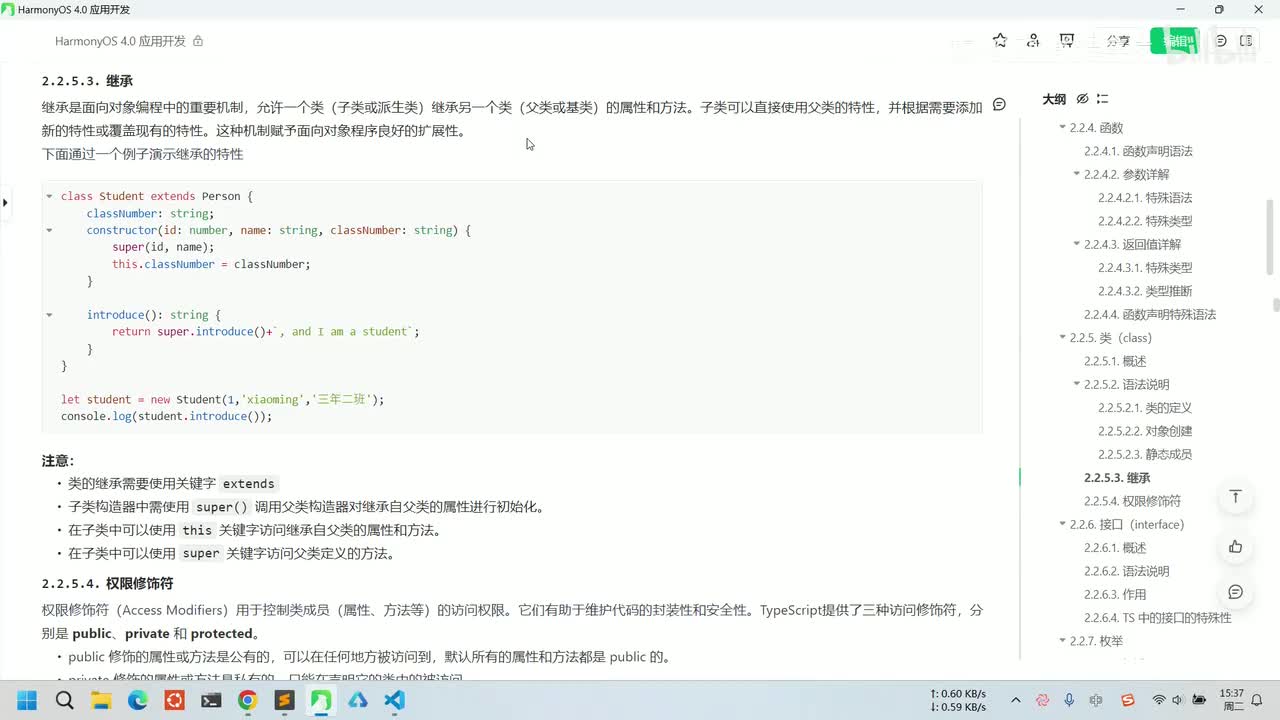Open the floating comment button

tap(1236, 592)
